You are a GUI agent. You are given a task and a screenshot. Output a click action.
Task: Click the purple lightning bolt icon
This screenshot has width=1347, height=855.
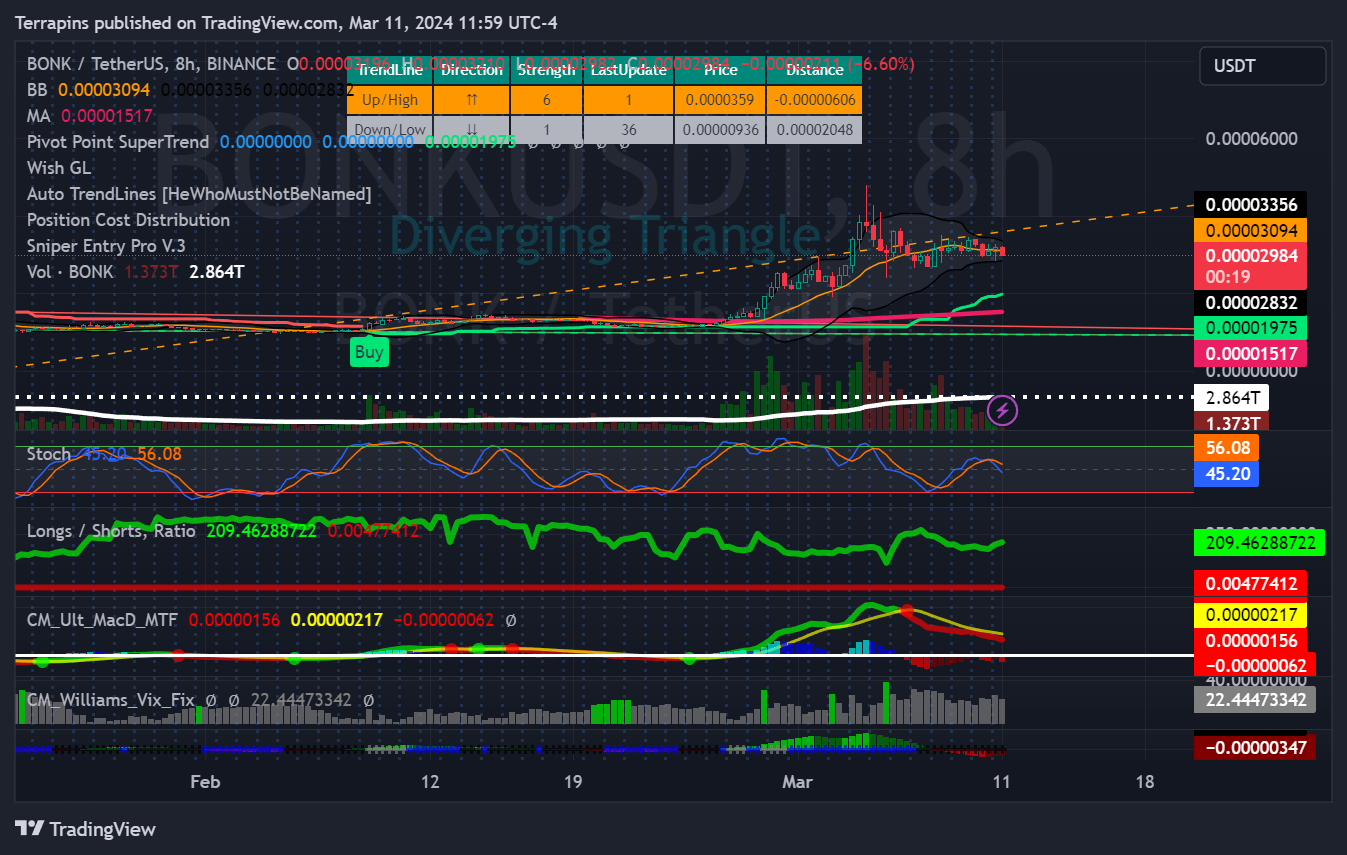click(x=1003, y=410)
